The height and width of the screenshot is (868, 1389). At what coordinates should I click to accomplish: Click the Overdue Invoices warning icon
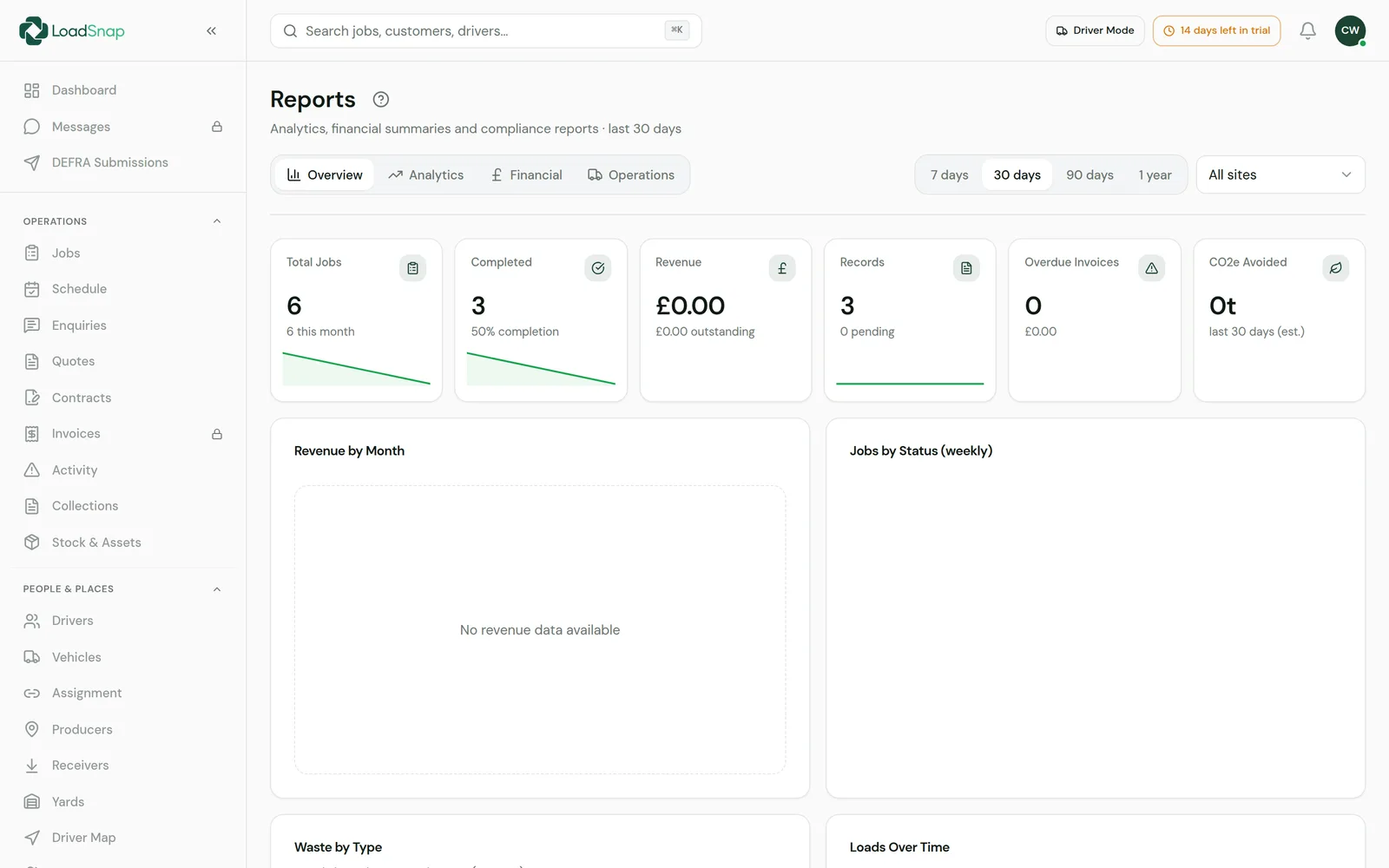[1151, 268]
